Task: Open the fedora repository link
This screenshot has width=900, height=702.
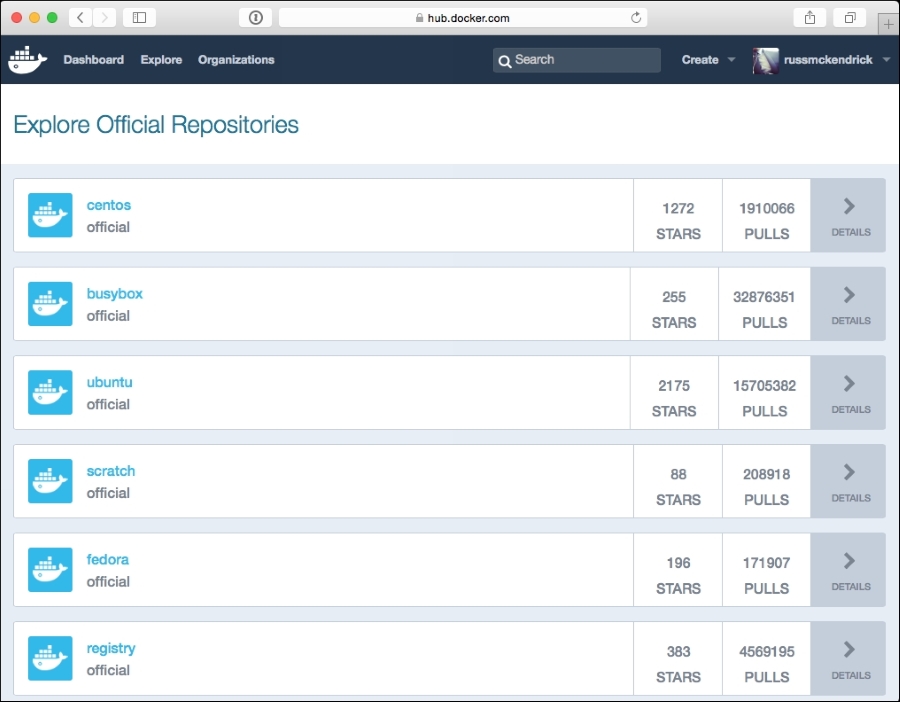Action: click(108, 560)
